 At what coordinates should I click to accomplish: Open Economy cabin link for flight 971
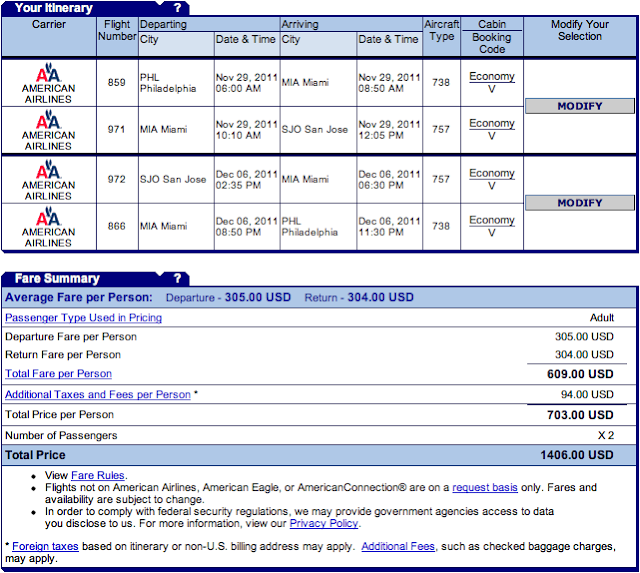492,123
